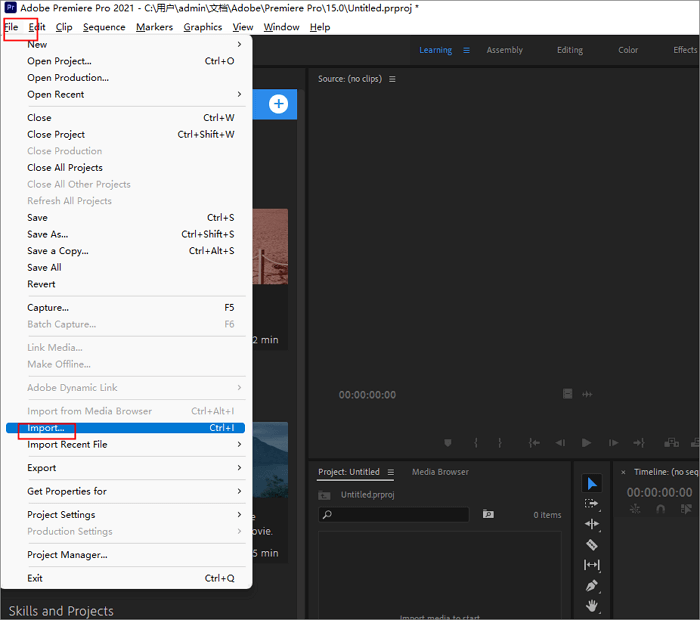700x620 pixels.
Task: Click the blue plus button
Action: [x=279, y=104]
